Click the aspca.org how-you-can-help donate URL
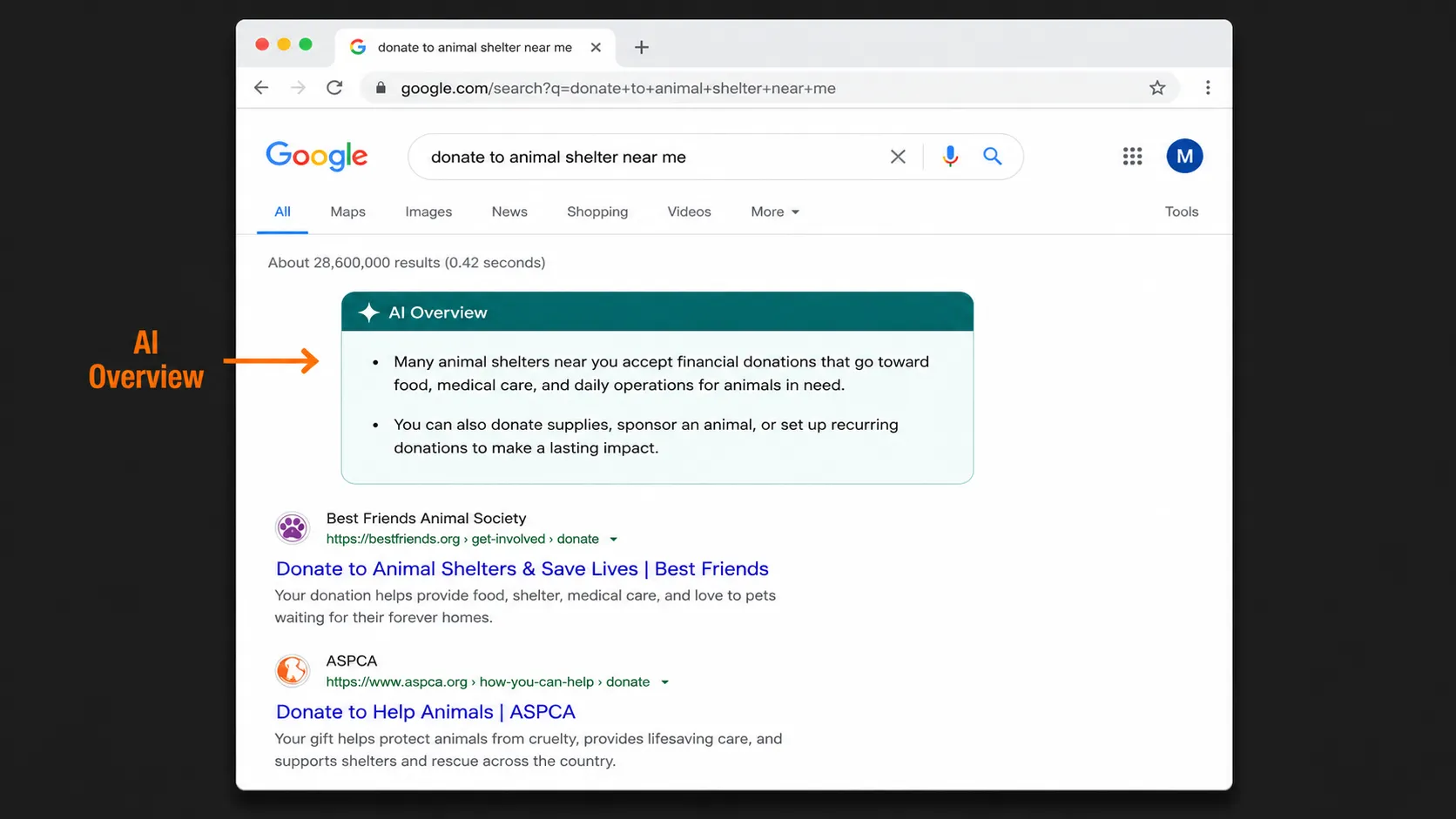1456x819 pixels. [488, 682]
